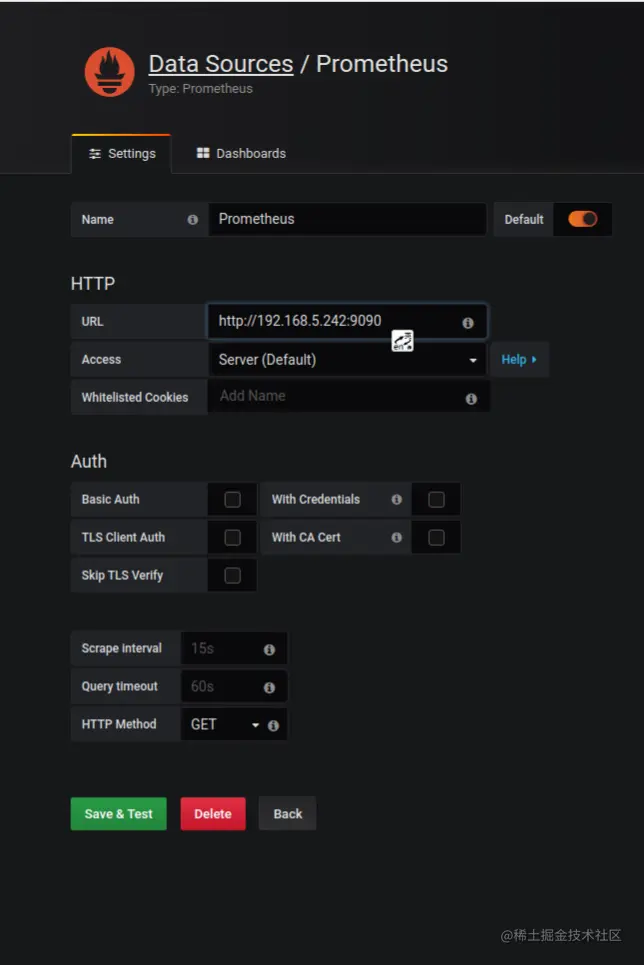This screenshot has height=965, width=644.
Task: Tick the Skip TLS Verify checkbox
Action: click(x=232, y=575)
